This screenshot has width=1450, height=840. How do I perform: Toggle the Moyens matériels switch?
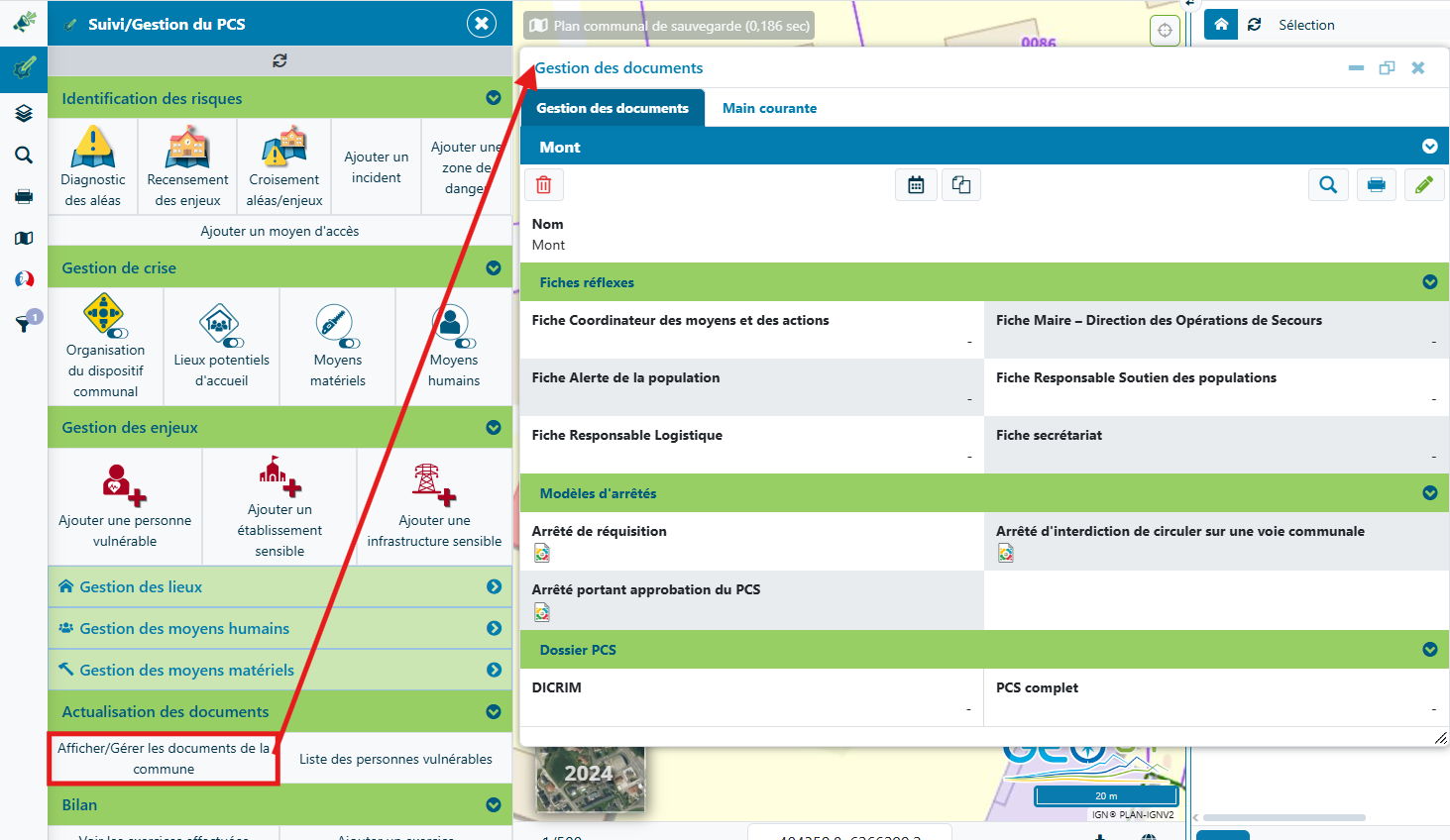[350, 344]
